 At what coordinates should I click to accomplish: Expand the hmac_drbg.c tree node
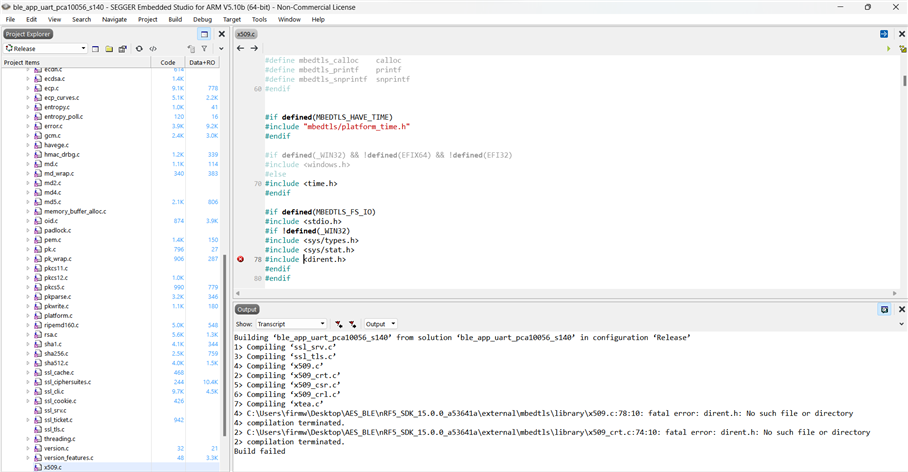(27, 155)
